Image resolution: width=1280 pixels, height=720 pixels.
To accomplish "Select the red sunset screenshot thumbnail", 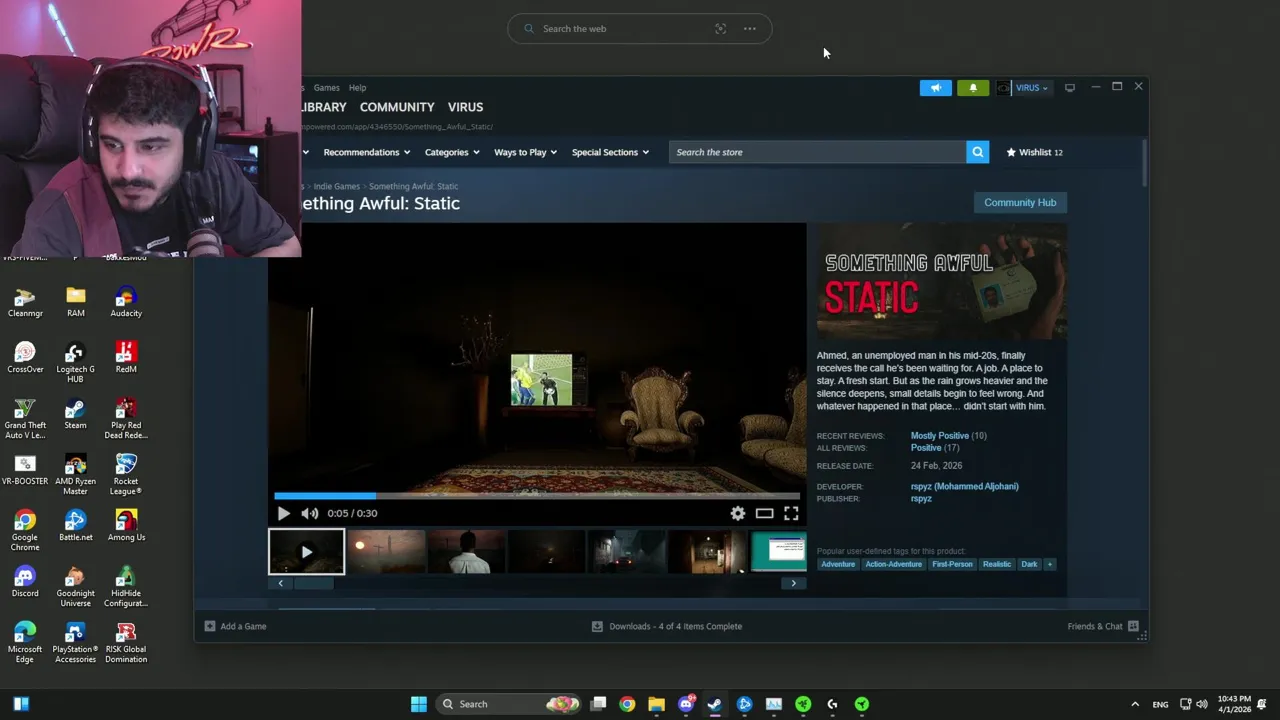I will [386, 552].
